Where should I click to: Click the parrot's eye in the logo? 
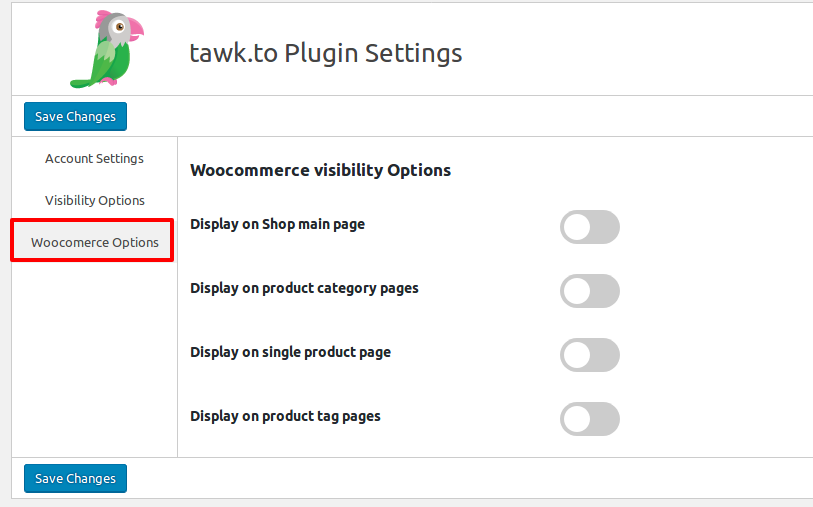pos(120,26)
